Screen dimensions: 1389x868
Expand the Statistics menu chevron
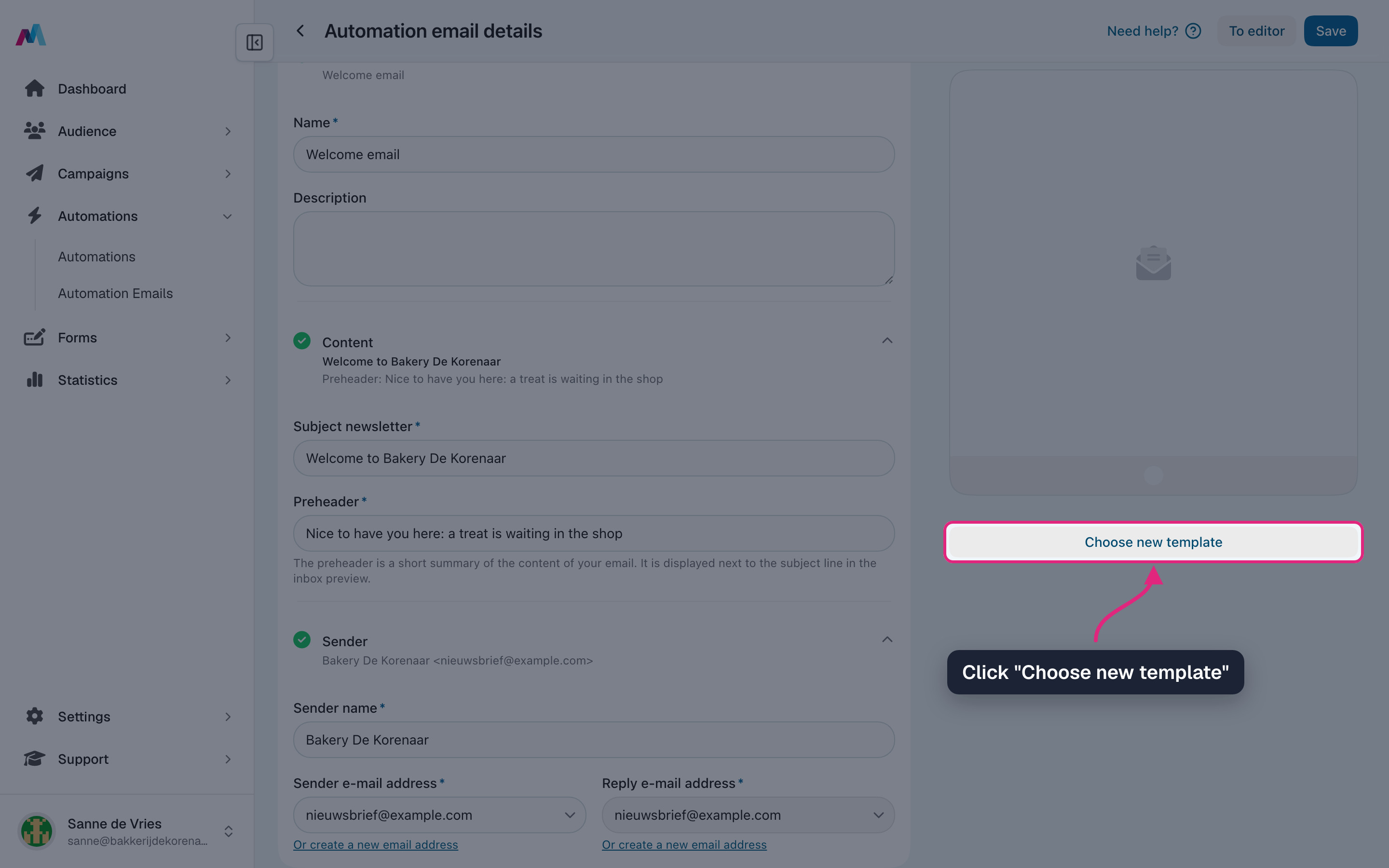pos(228,380)
